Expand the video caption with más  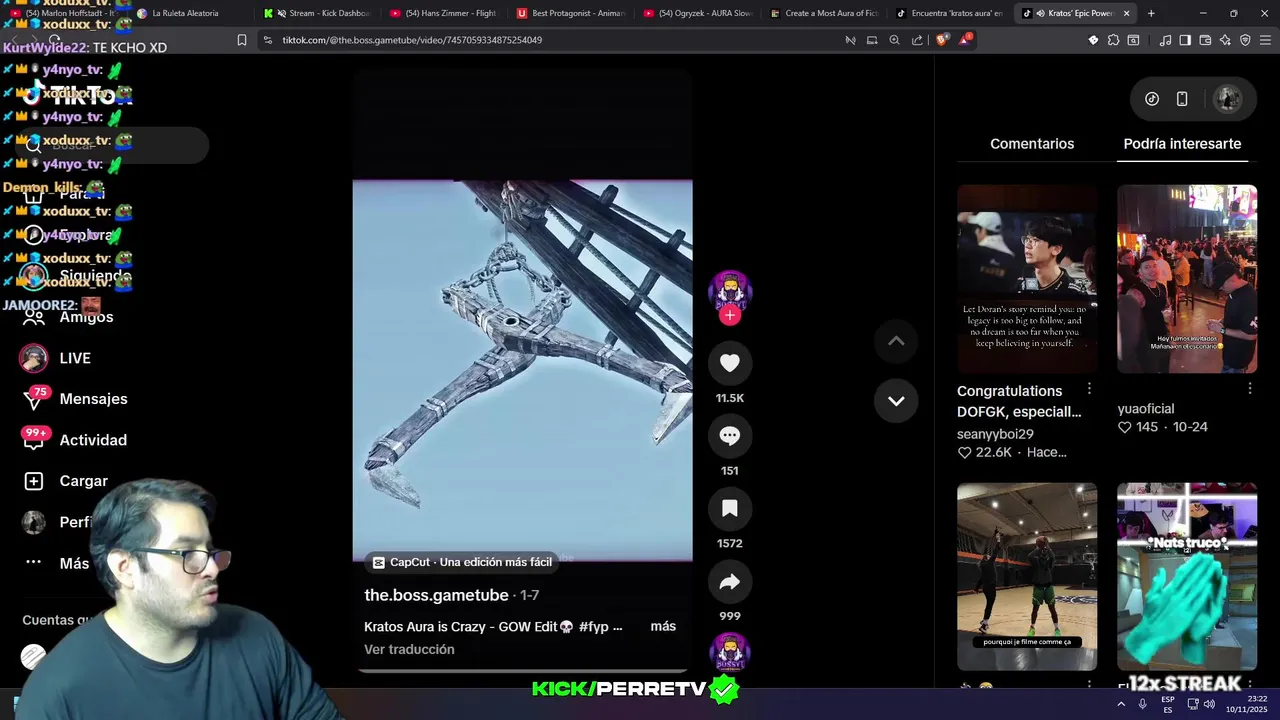click(663, 626)
